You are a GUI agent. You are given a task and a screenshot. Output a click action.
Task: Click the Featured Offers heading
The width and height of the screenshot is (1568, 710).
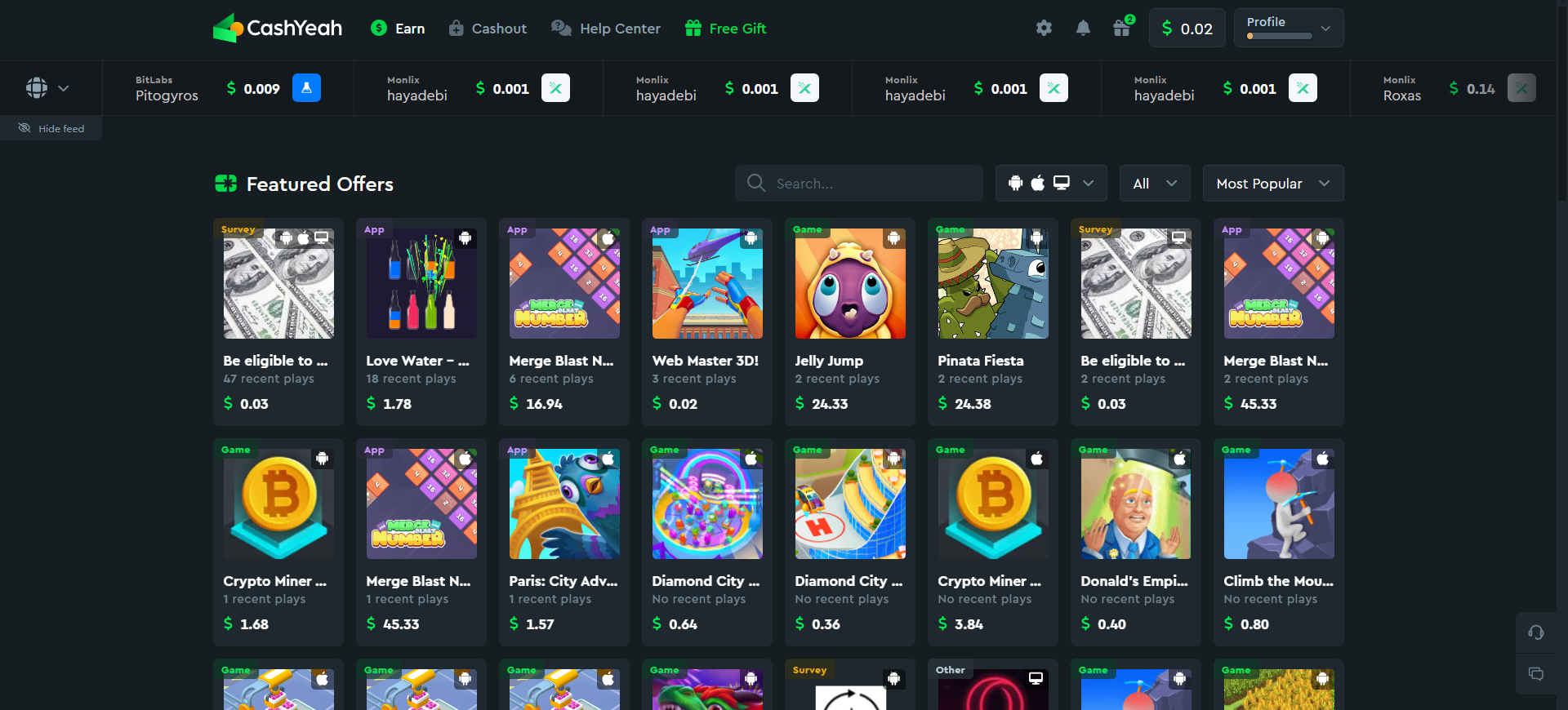coord(320,184)
